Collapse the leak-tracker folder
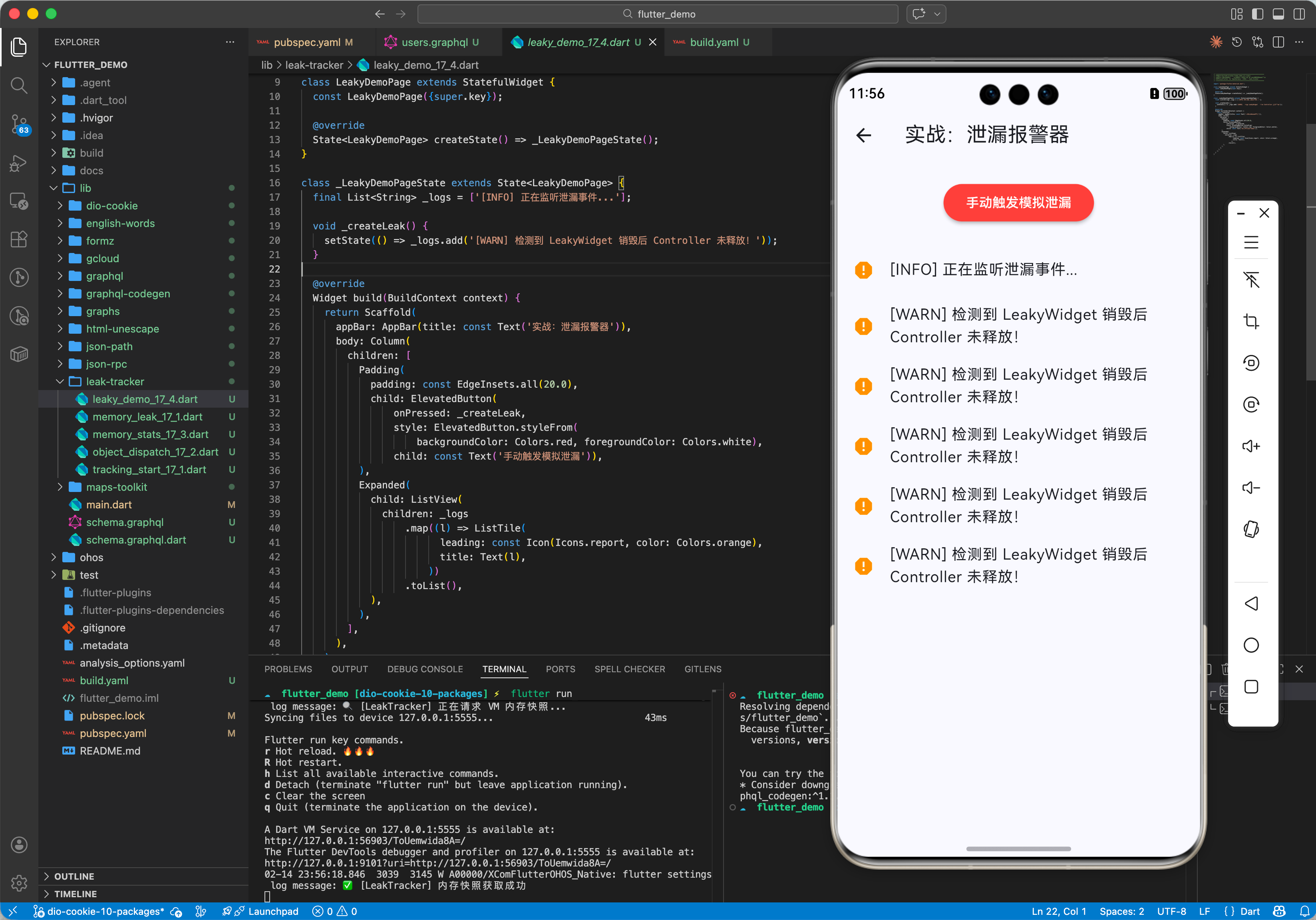The height and width of the screenshot is (920, 1316). tap(115, 382)
